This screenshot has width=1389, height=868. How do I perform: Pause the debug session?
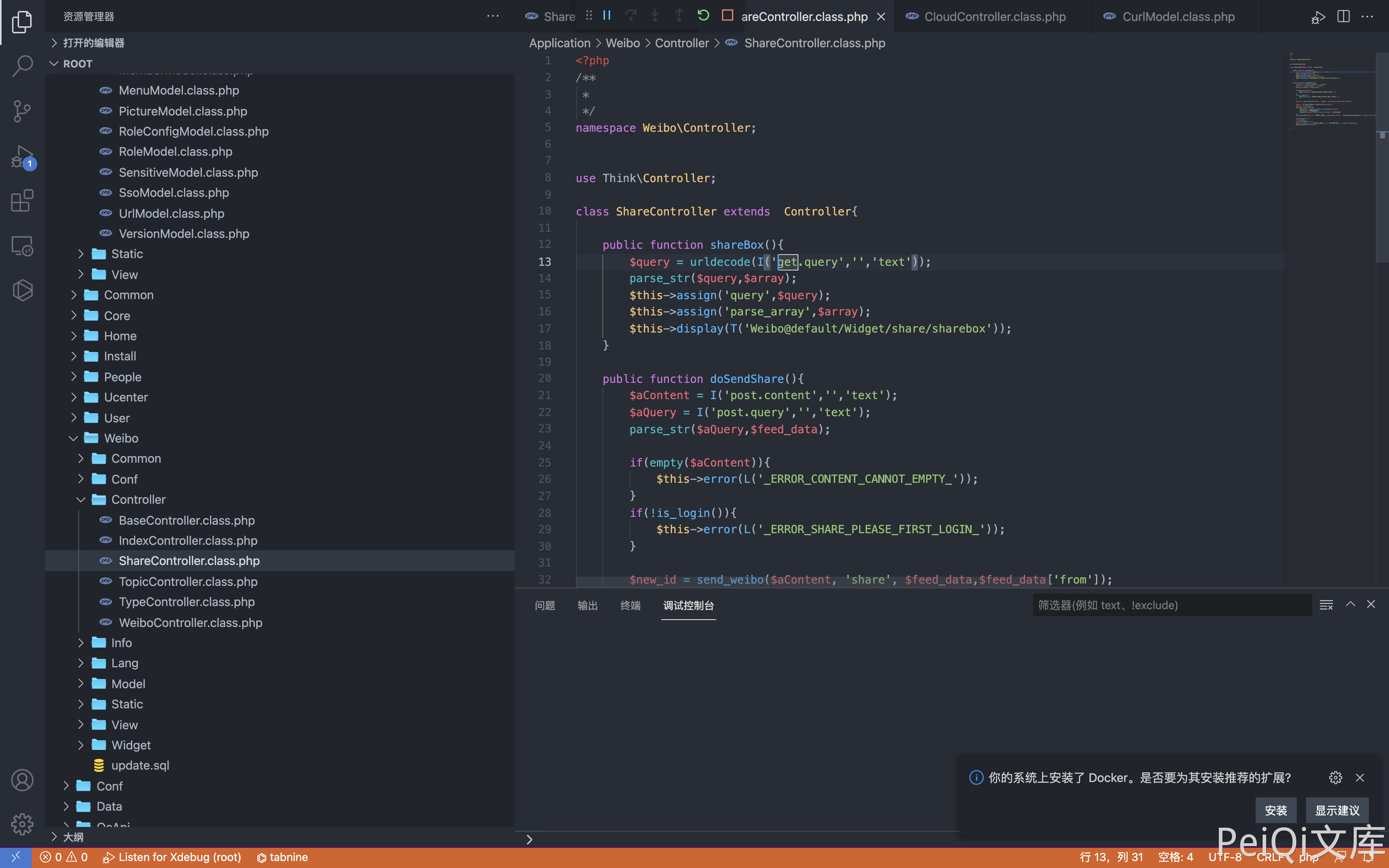(607, 15)
